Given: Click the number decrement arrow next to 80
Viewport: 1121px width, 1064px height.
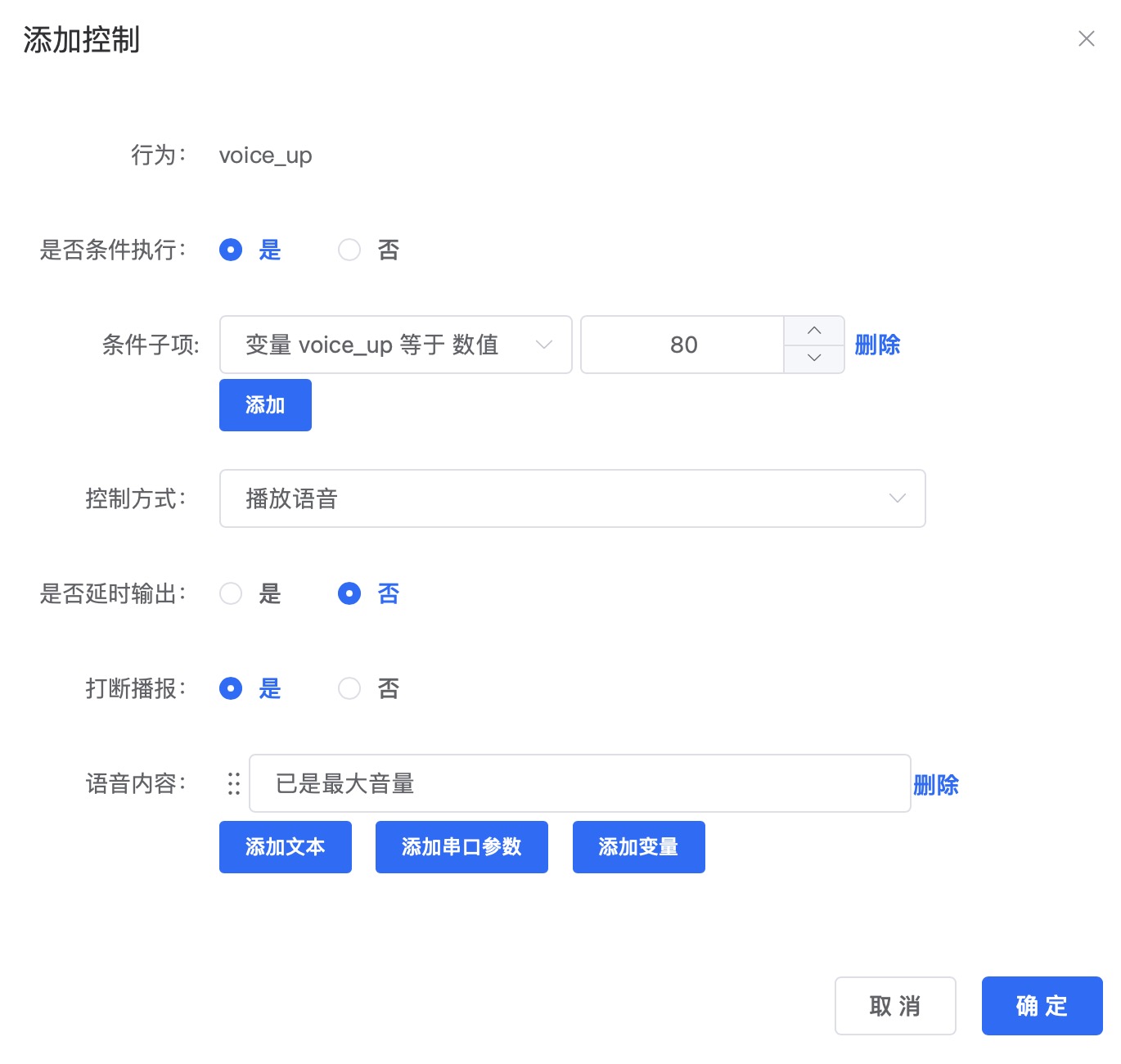Looking at the screenshot, I should point(814,358).
